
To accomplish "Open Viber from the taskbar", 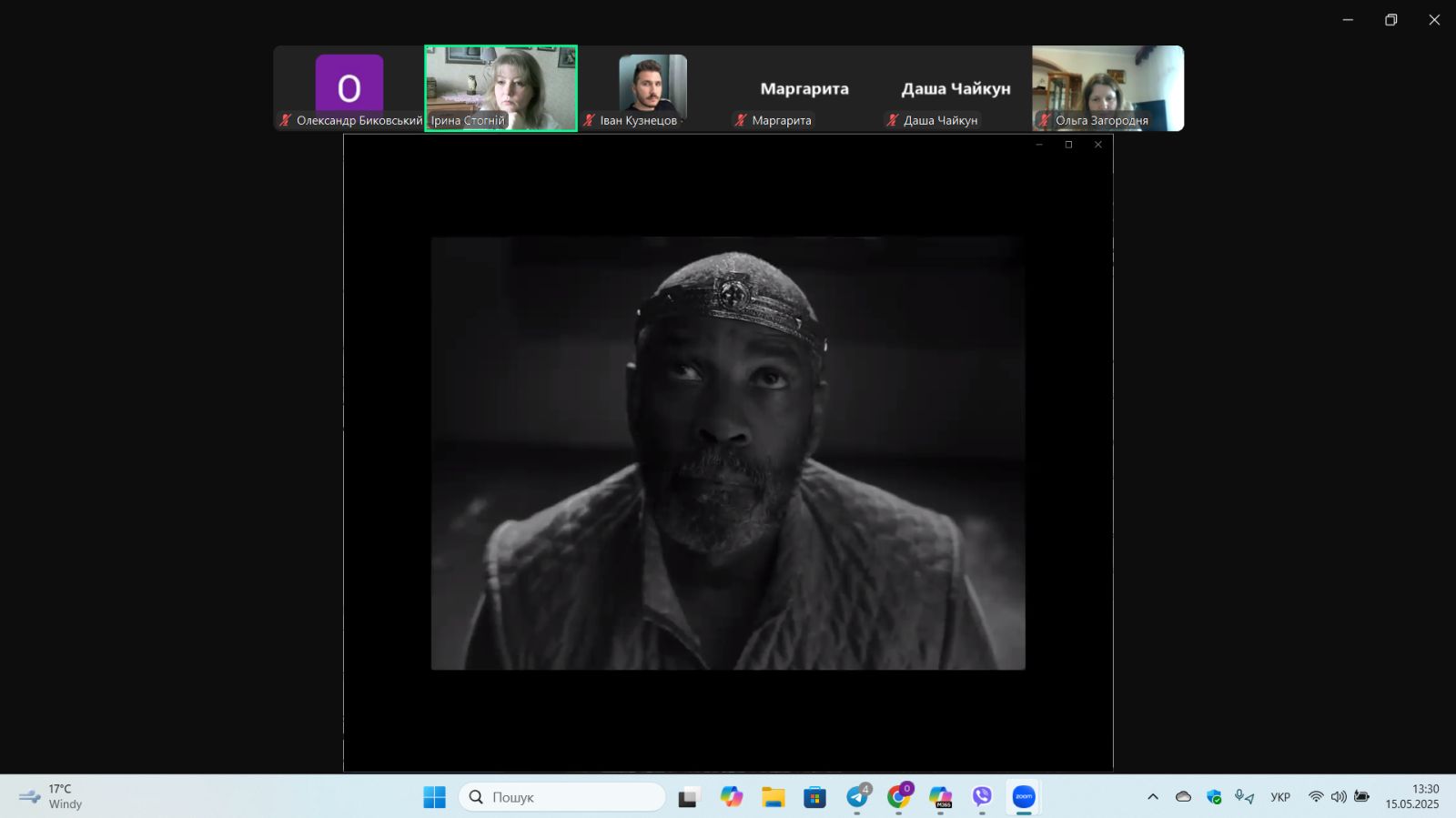I will (x=982, y=797).
